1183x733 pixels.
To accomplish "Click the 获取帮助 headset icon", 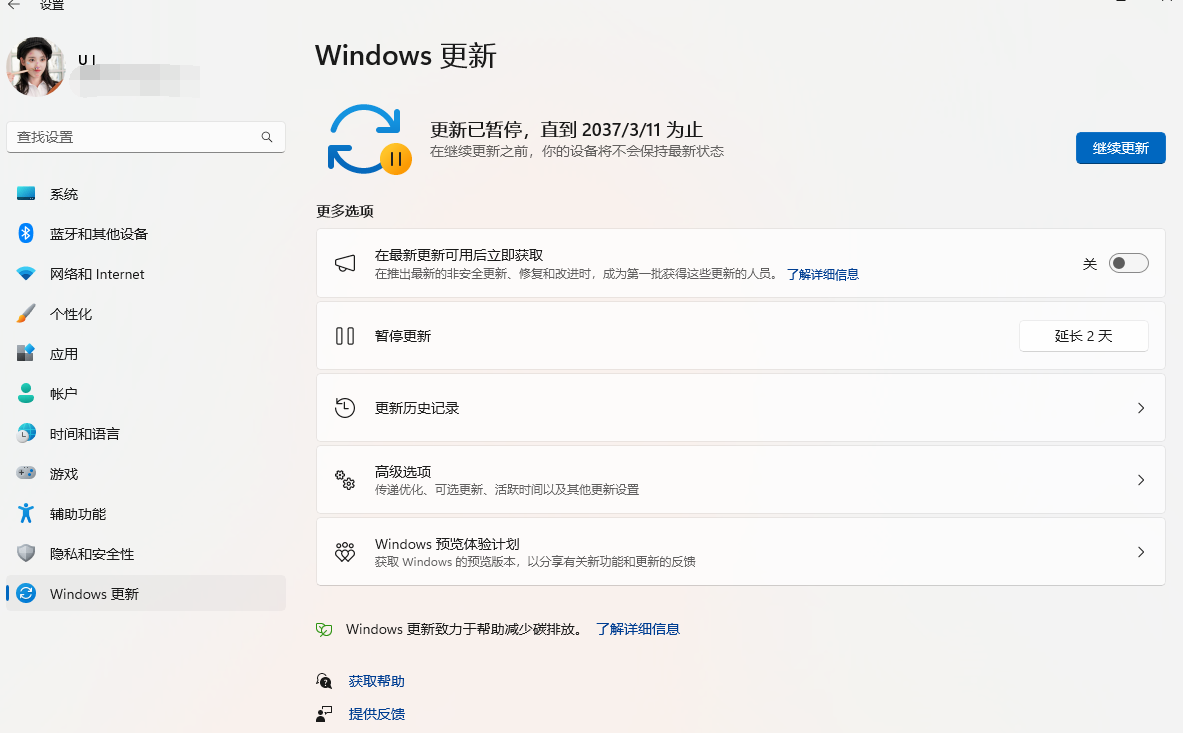I will 324,681.
